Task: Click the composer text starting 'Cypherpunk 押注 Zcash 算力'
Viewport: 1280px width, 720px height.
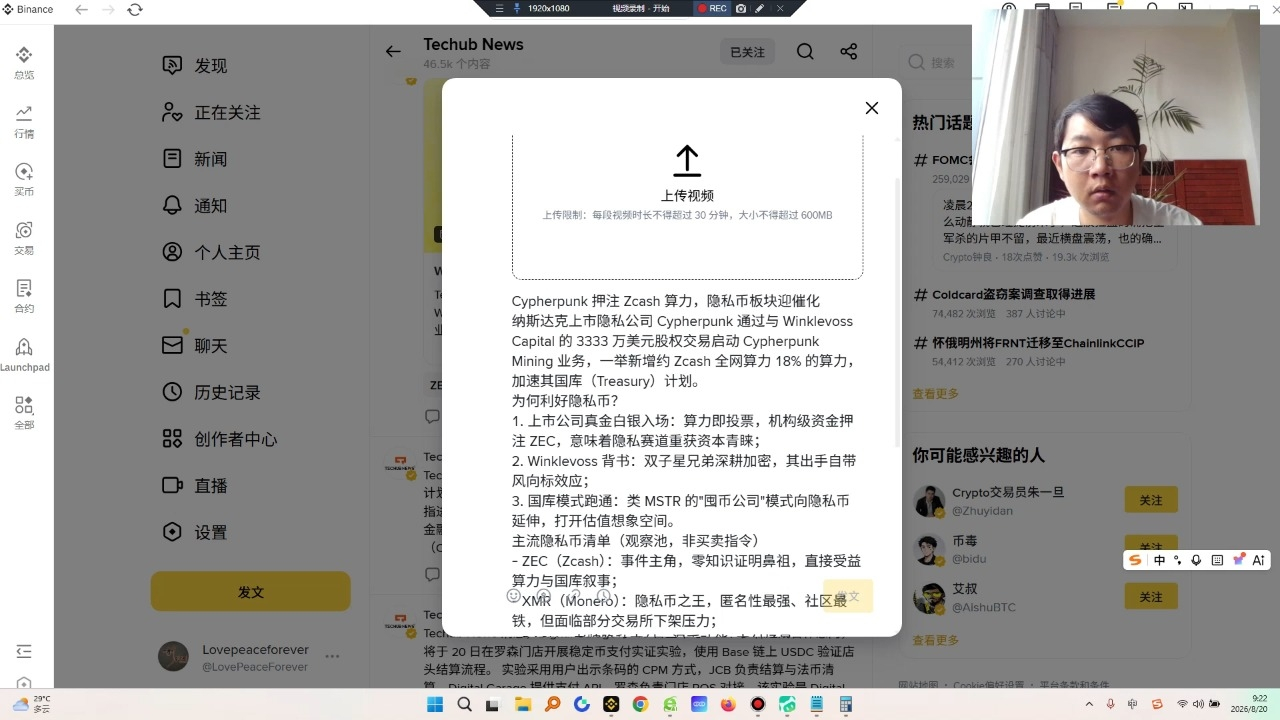Action: (666, 301)
